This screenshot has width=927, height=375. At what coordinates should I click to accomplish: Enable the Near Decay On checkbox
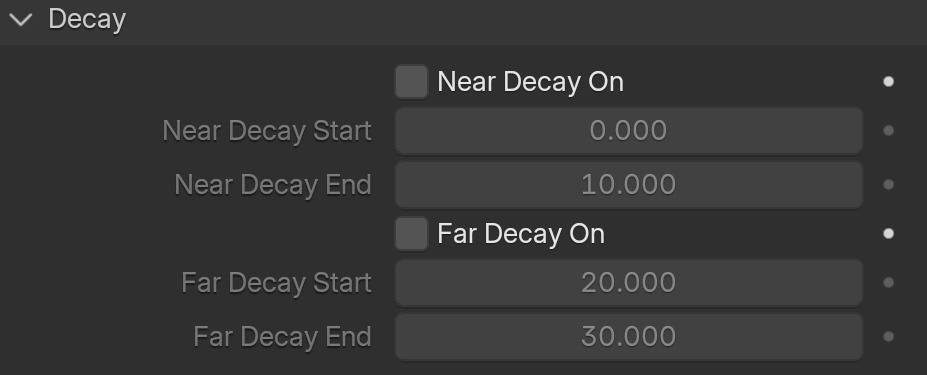411,82
